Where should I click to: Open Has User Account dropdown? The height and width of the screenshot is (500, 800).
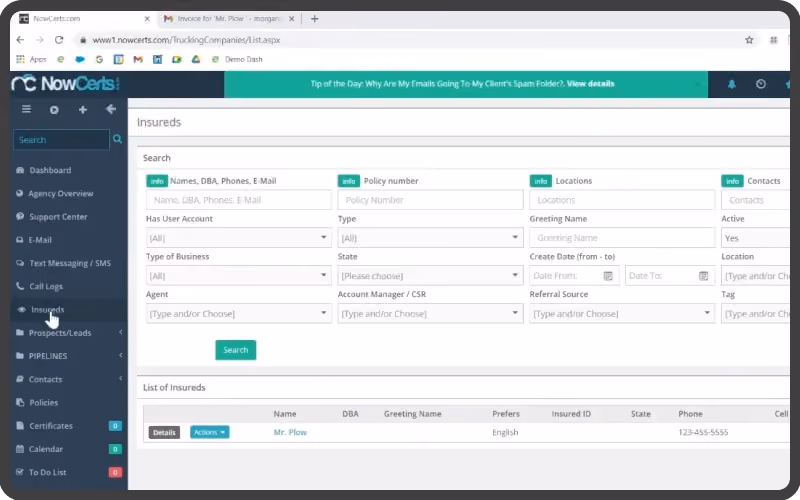(238, 238)
